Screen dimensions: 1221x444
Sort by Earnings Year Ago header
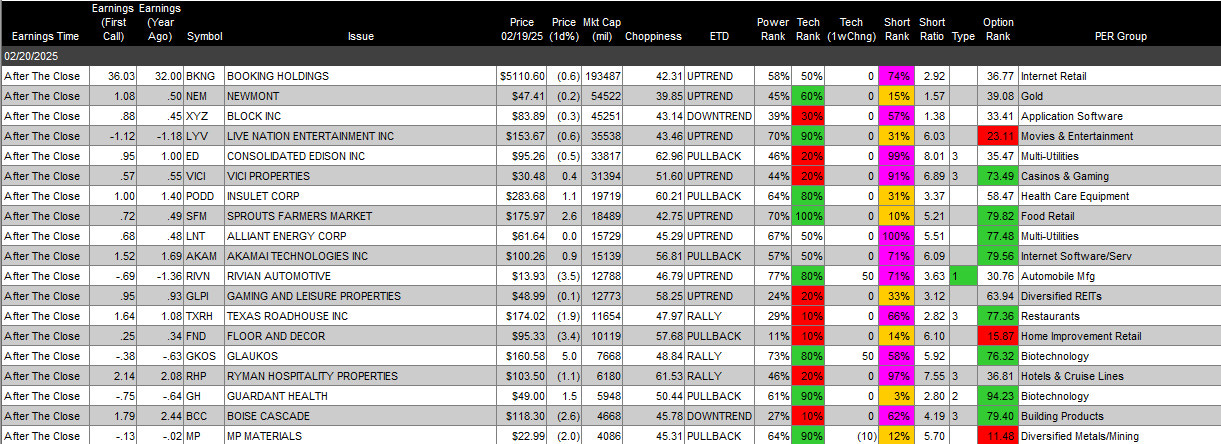160,22
